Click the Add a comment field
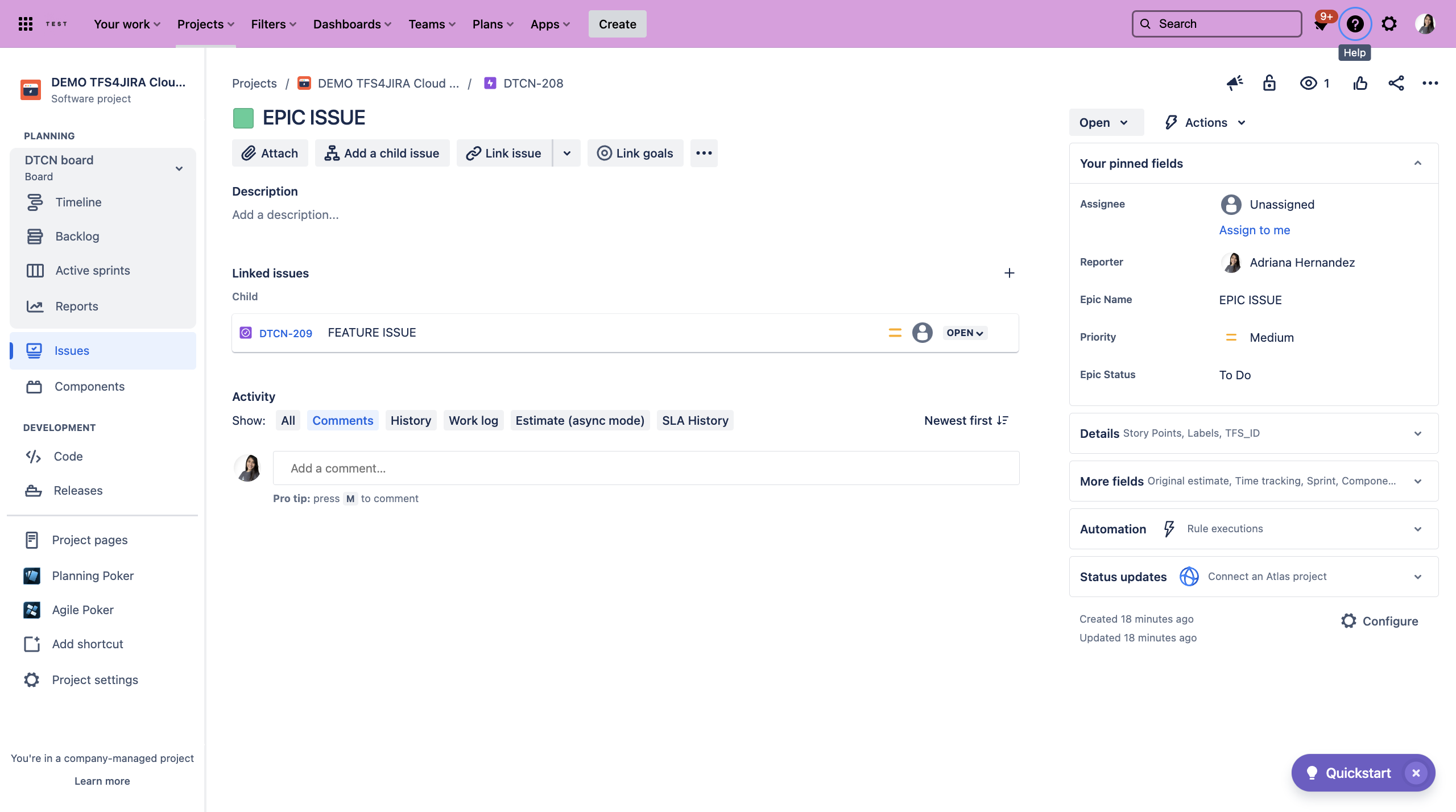 pos(645,467)
